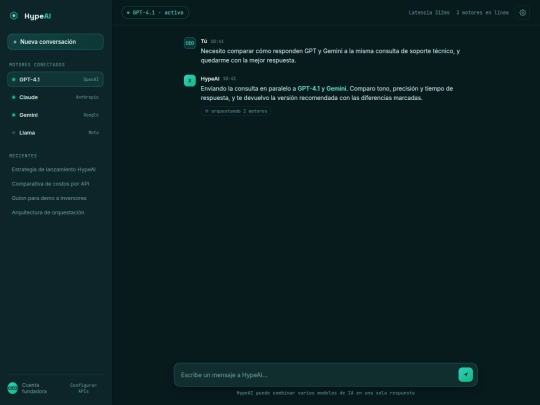Select GPT-4.1 engine in sidebar
Screen dimensions: 540x405
[x=55, y=80]
